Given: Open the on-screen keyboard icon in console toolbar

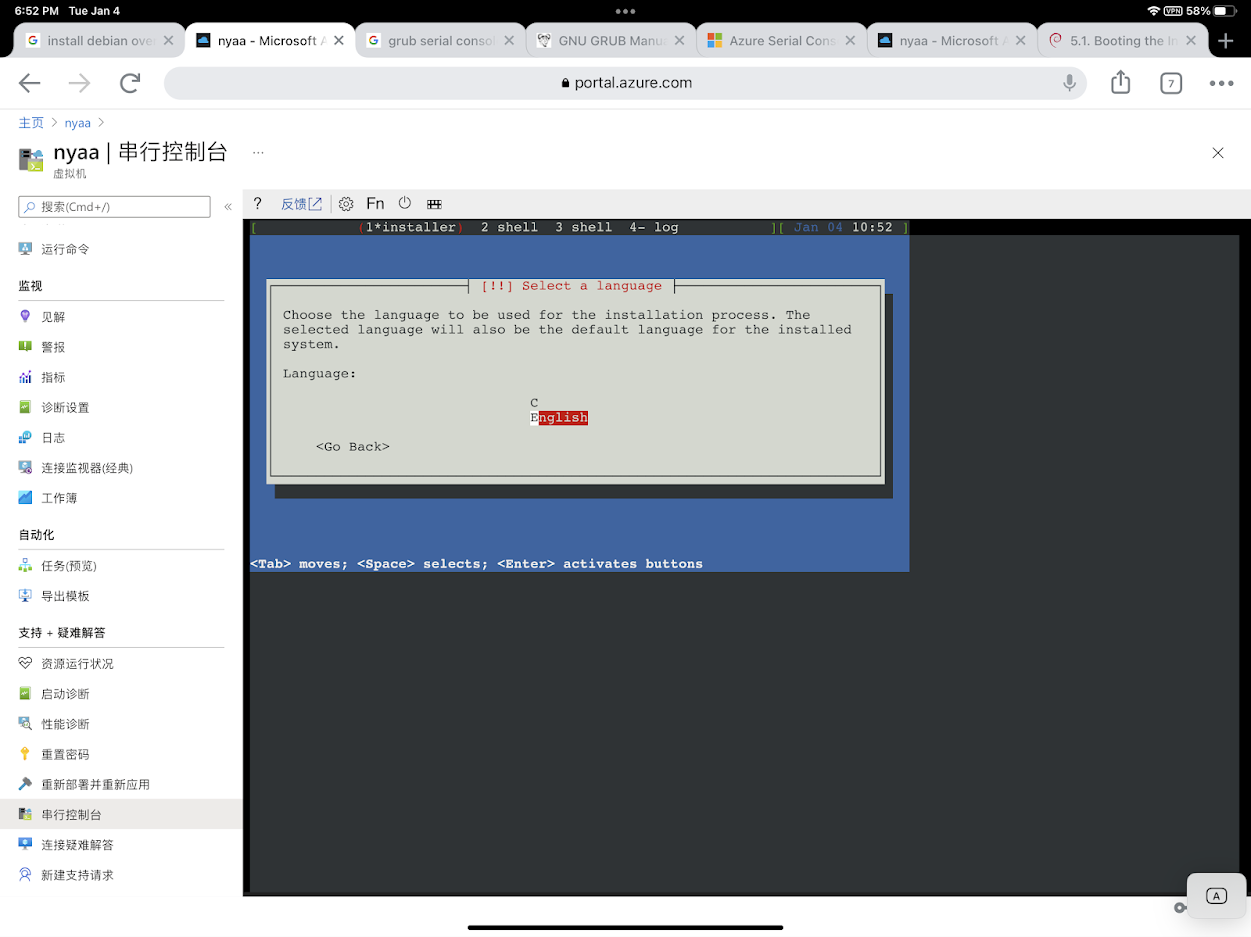Looking at the screenshot, I should tap(433, 203).
